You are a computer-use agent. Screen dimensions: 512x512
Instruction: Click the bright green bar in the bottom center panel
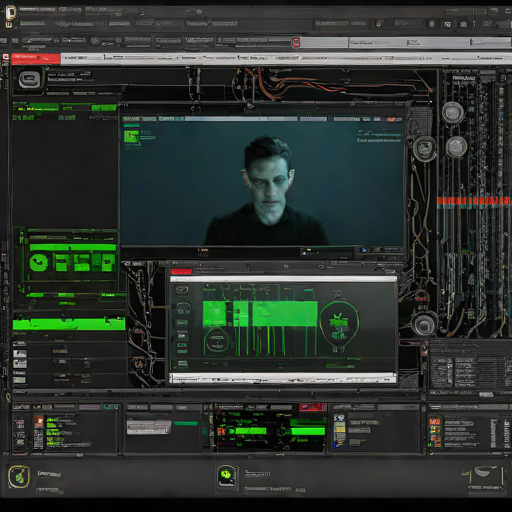click(308, 431)
